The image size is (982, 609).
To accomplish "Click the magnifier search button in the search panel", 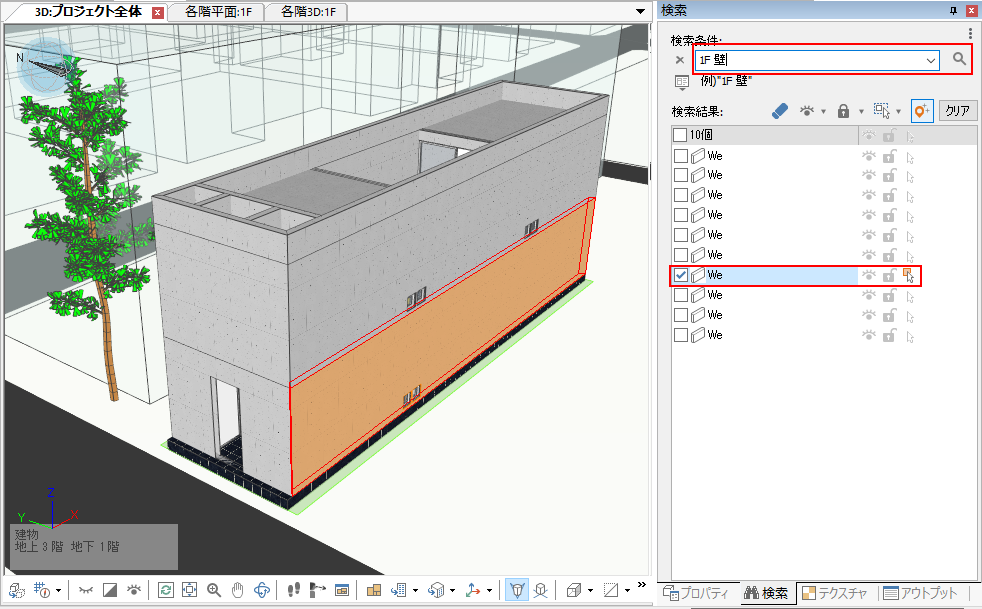I will pyautogui.click(x=959, y=60).
